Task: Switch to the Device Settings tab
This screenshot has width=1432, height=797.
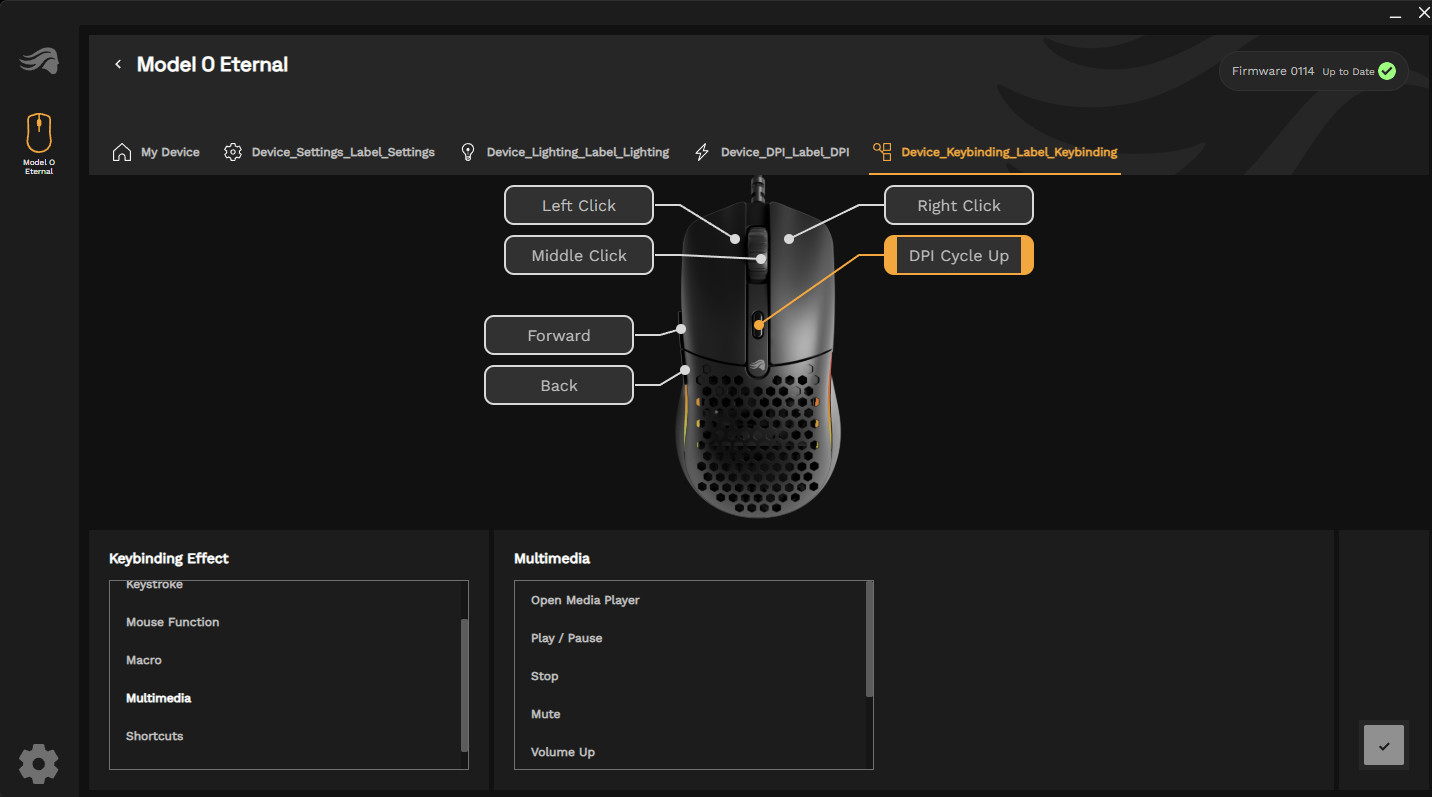Action: click(329, 152)
